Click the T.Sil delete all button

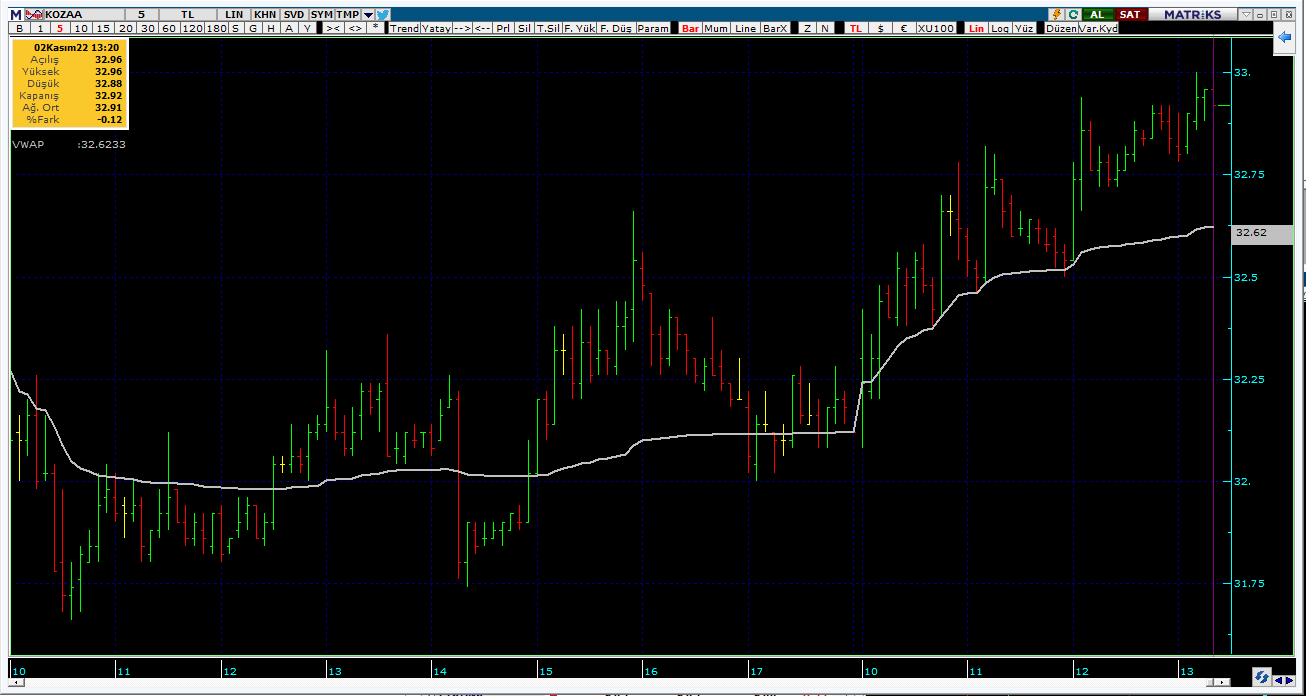click(x=548, y=28)
